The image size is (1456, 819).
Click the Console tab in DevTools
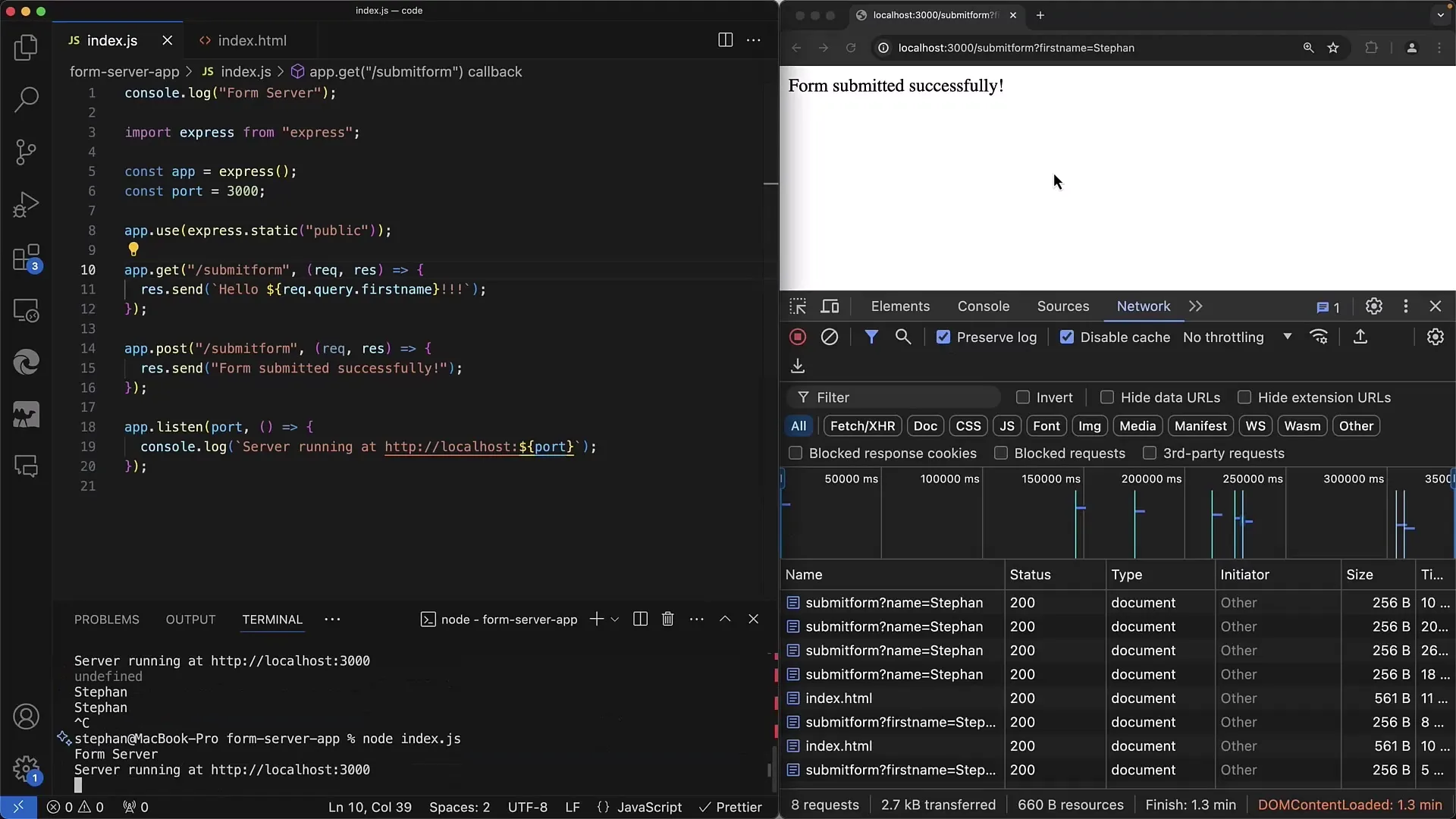pos(983,306)
